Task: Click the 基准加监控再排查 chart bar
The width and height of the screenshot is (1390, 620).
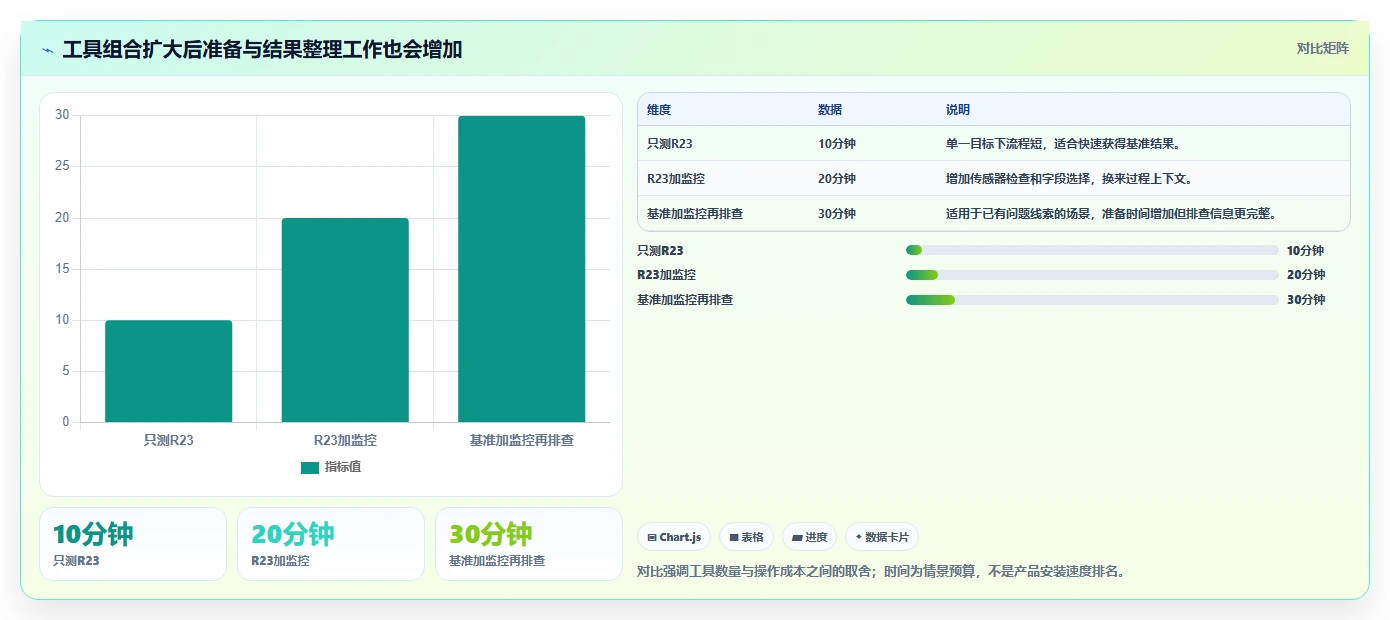Action: point(521,269)
